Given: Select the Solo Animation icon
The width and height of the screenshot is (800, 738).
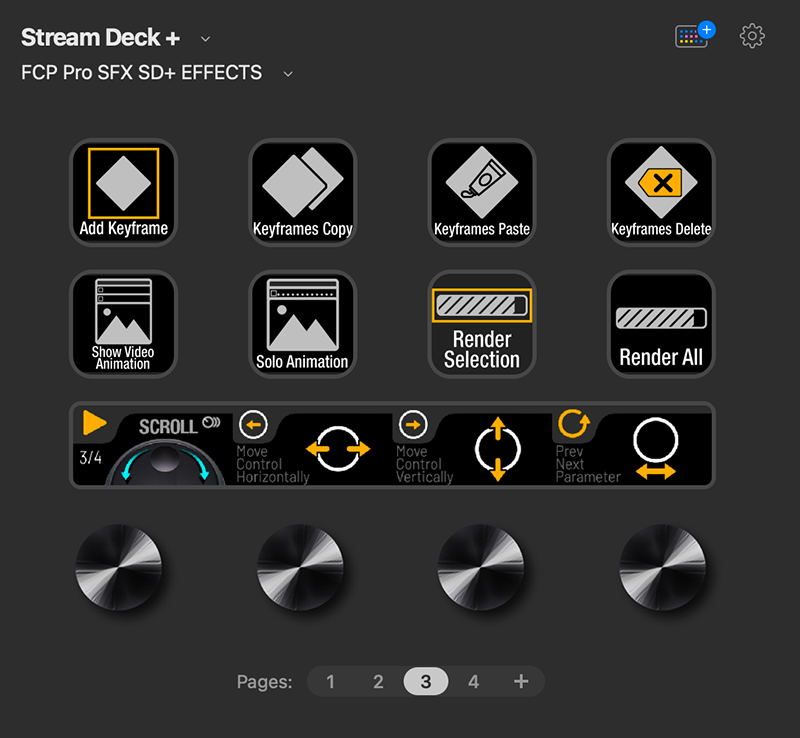Looking at the screenshot, I should [302, 323].
